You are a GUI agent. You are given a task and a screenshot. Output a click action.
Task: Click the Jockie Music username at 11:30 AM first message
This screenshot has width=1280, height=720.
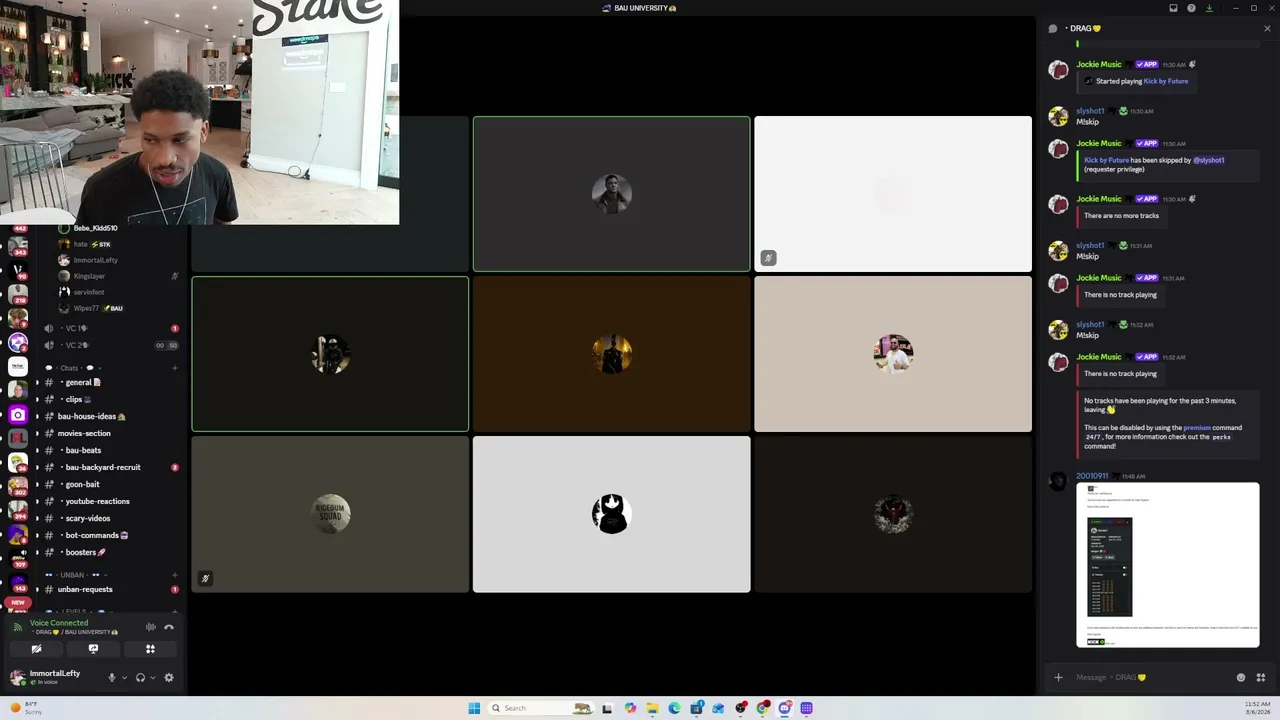point(1098,64)
